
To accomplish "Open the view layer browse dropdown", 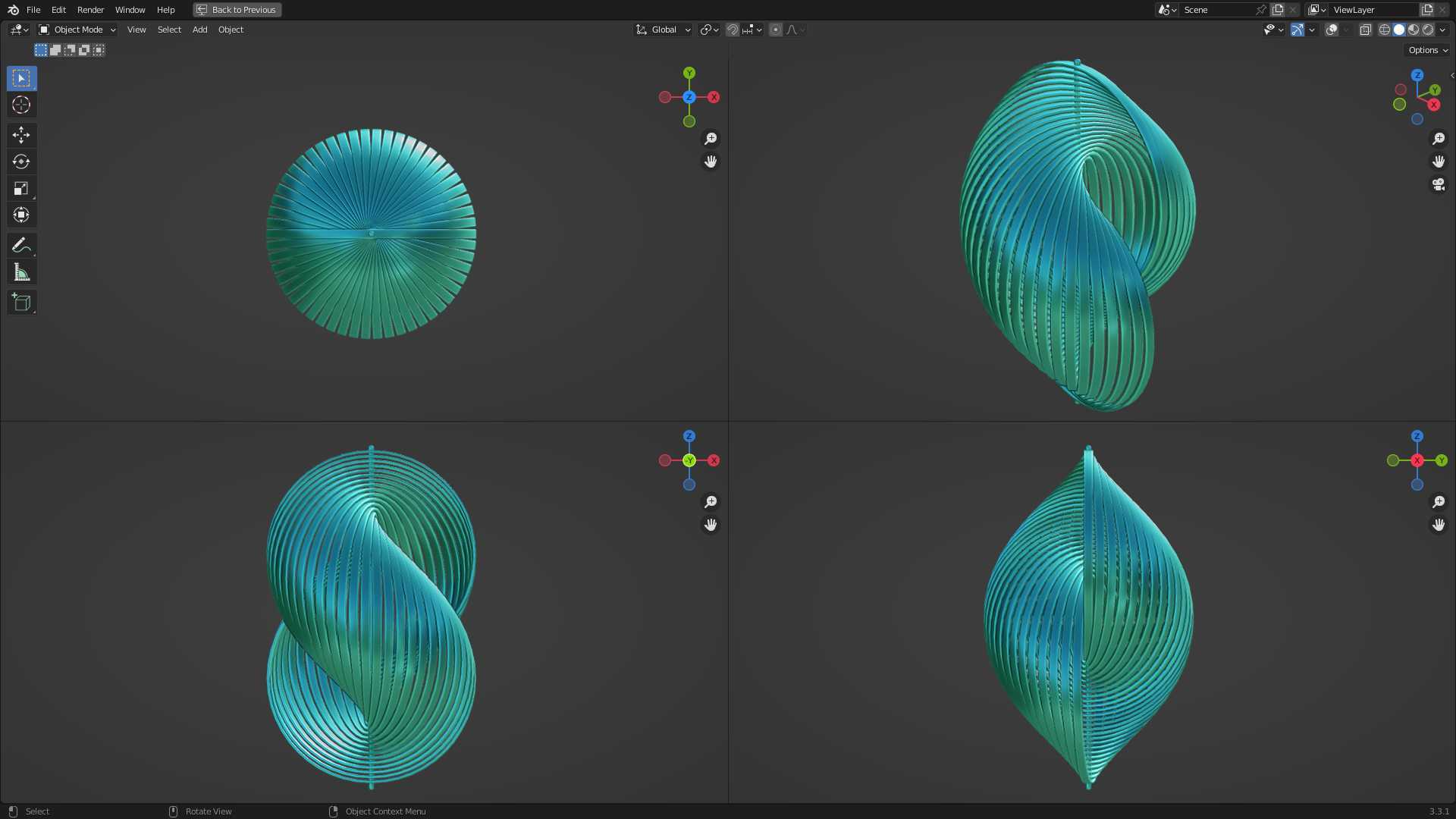I will tap(1316, 10).
